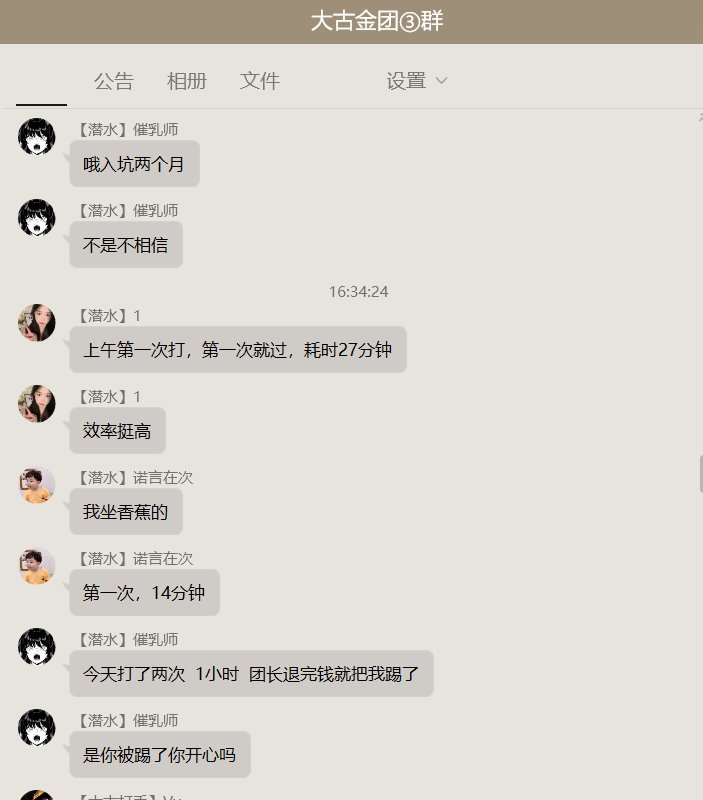The width and height of the screenshot is (703, 800).
Task: Expand the 设置 dropdown
Action: [416, 81]
